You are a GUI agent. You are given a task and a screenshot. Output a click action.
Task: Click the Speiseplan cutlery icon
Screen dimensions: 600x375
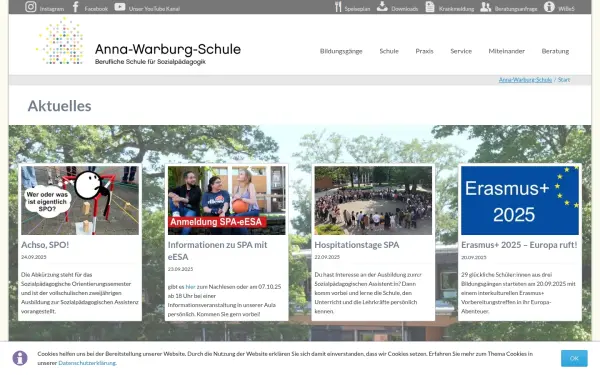(338, 7)
